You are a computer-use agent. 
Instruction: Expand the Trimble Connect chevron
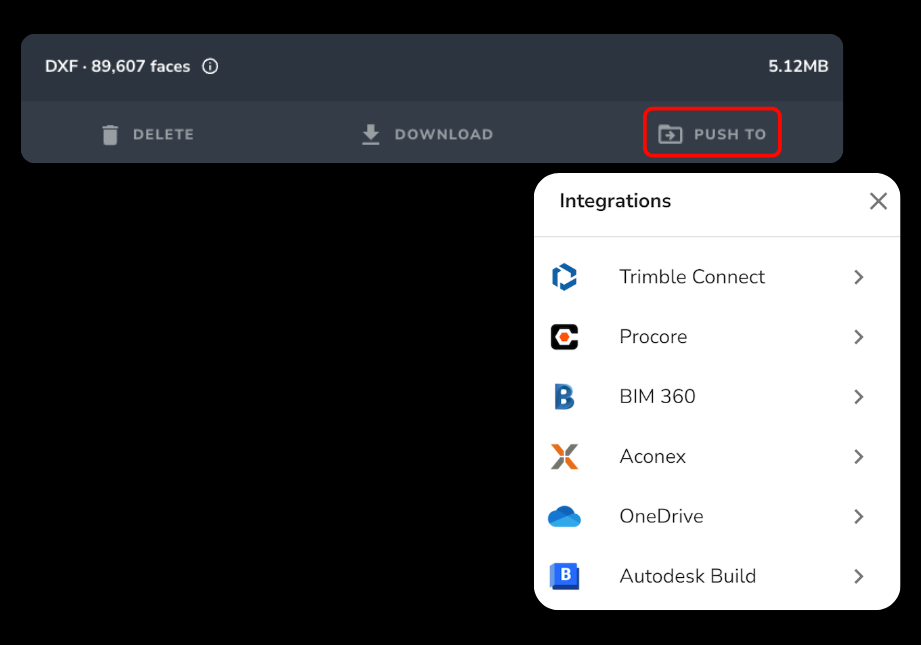(859, 277)
